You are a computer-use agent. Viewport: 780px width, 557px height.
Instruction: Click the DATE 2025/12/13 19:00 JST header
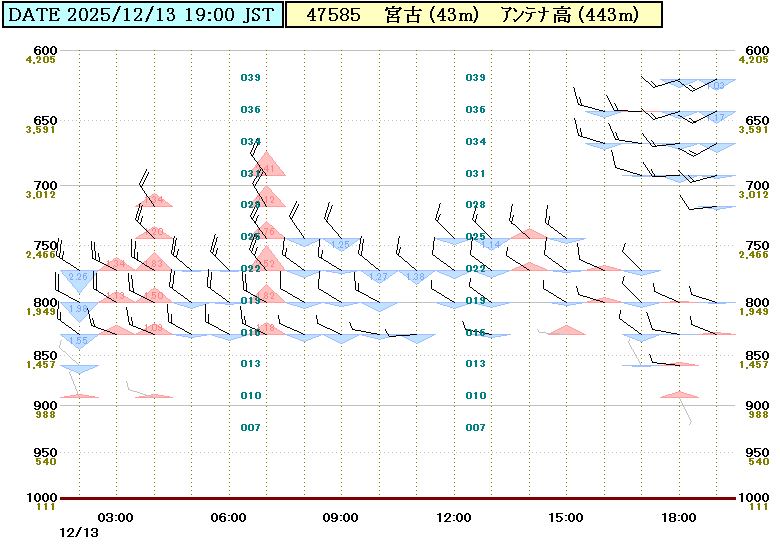point(143,14)
